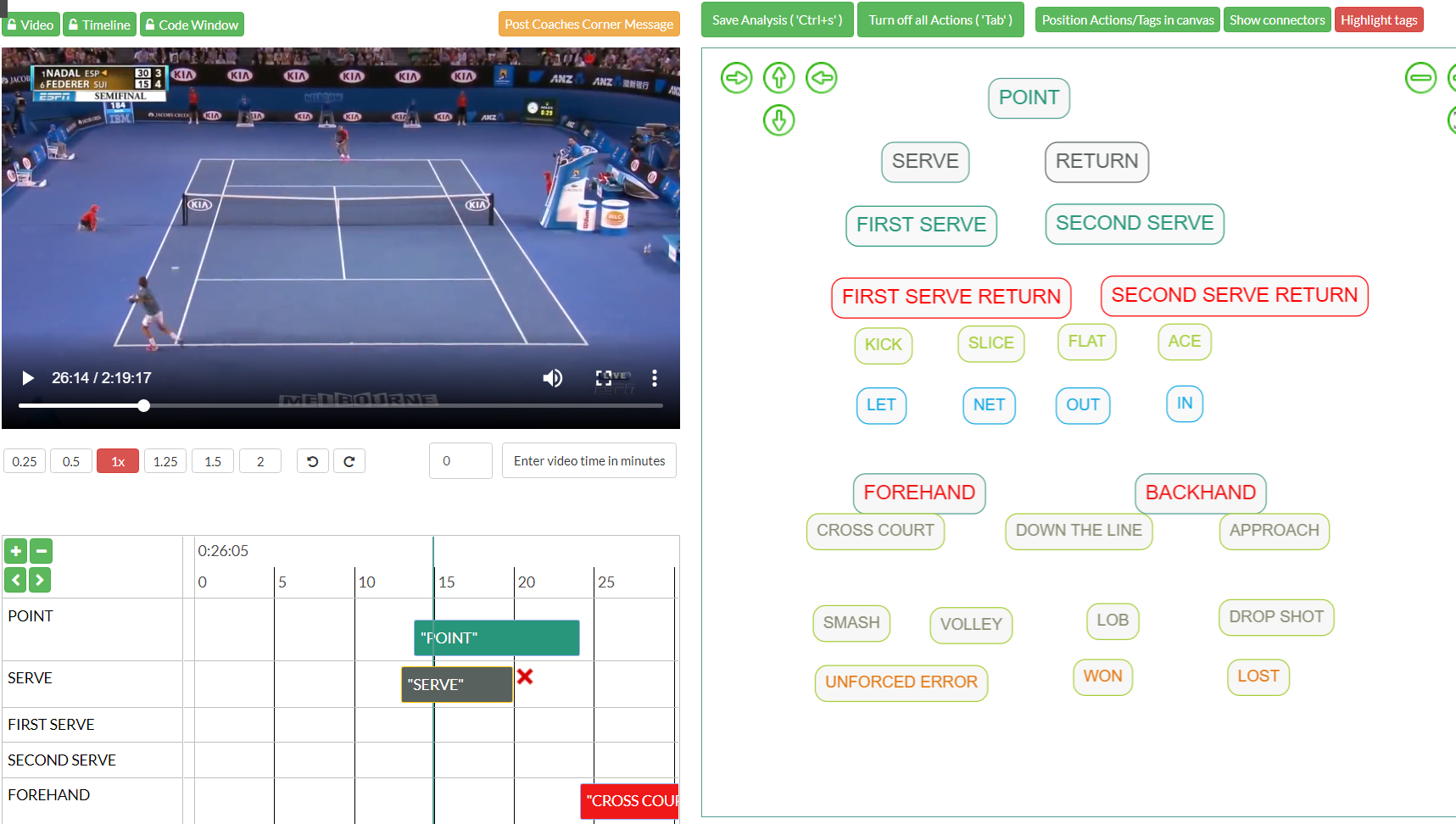Click the Save Analysis button
Screen dimensions: 1456x824
coord(777,19)
